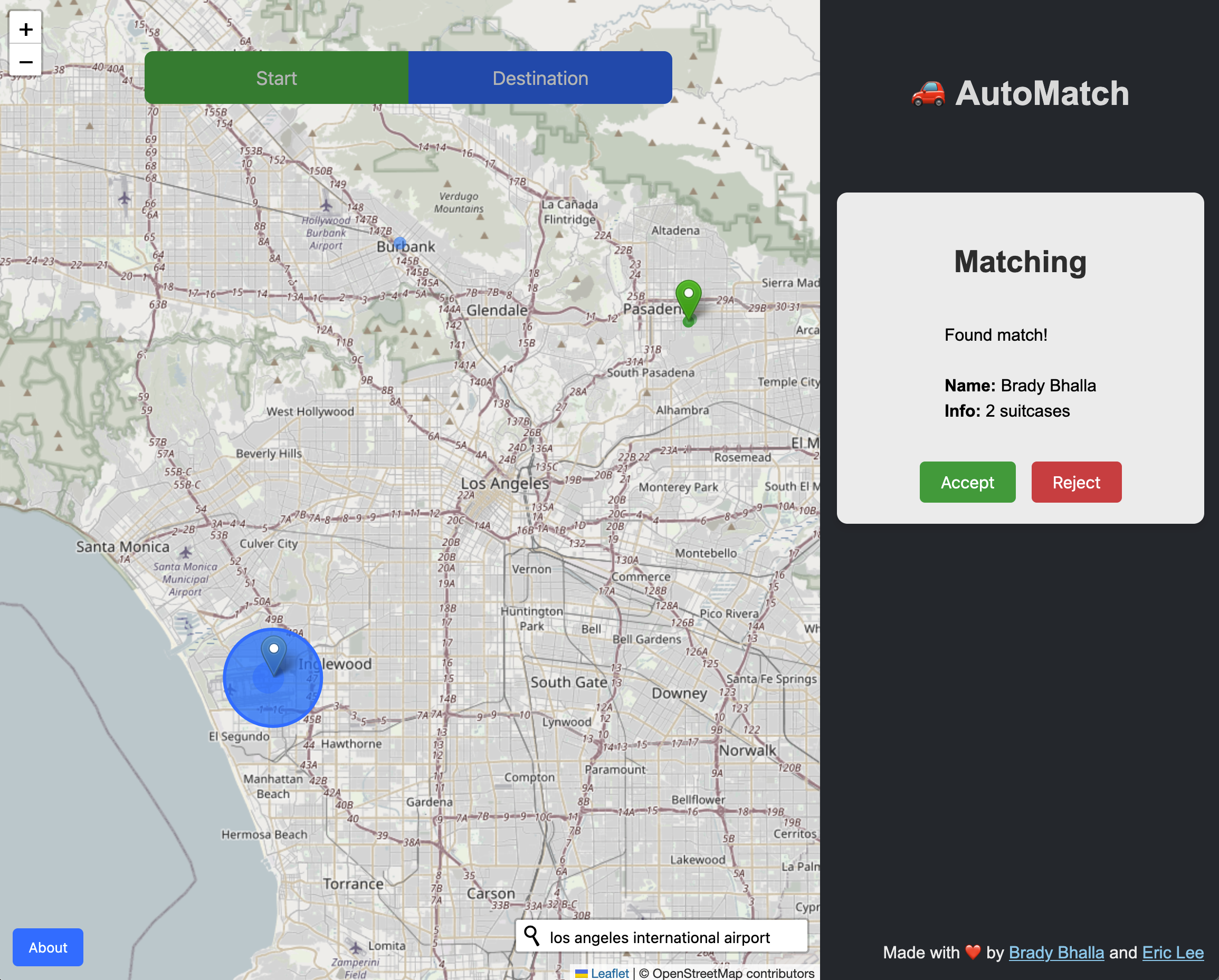This screenshot has width=1219, height=980.
Task: Click the Santa Monica Airport plane icon
Action: click(185, 552)
